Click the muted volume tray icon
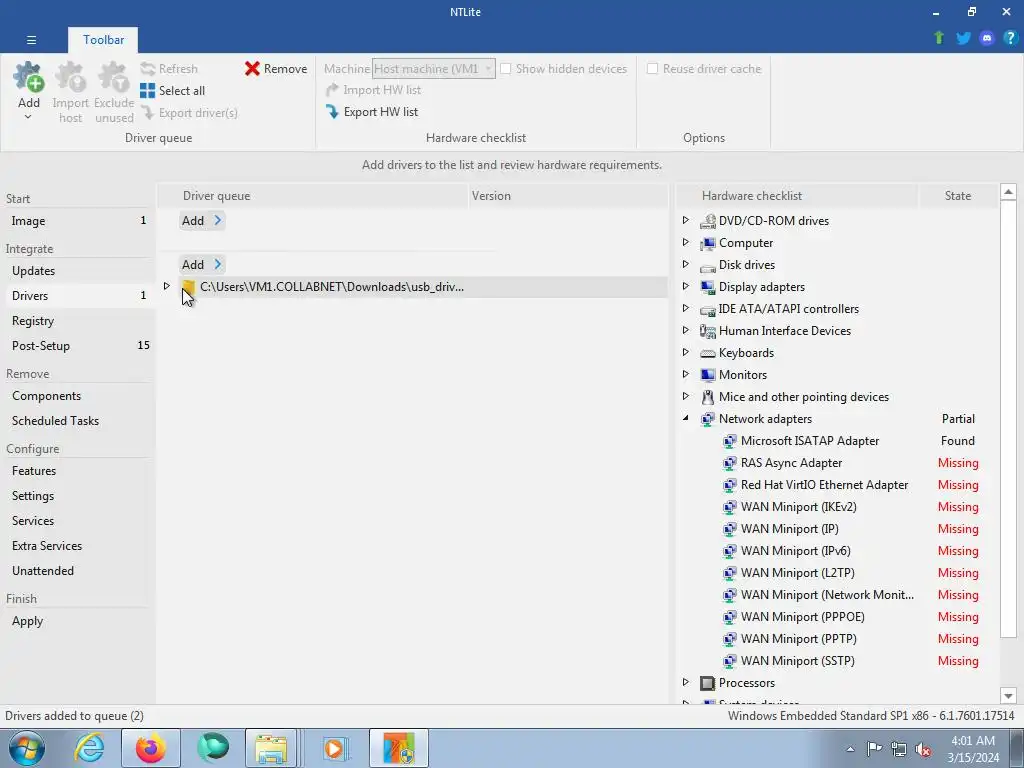 [x=923, y=749]
